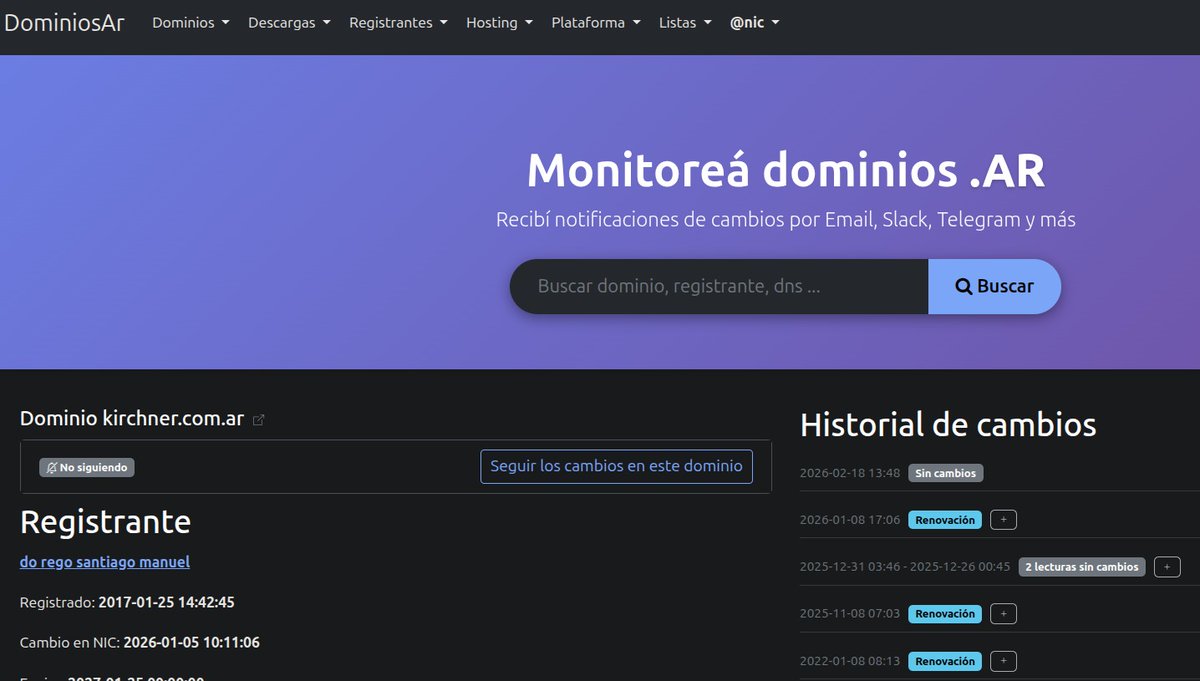Open kirchner.com.ar via the external link icon

[x=259, y=420]
